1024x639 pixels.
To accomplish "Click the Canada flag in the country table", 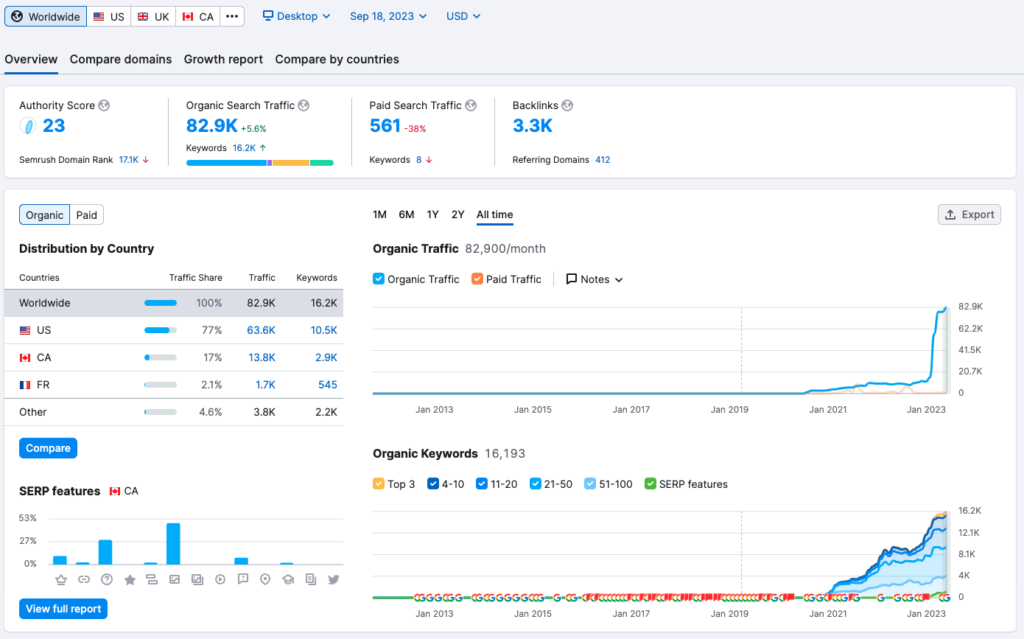I will click(x=25, y=358).
